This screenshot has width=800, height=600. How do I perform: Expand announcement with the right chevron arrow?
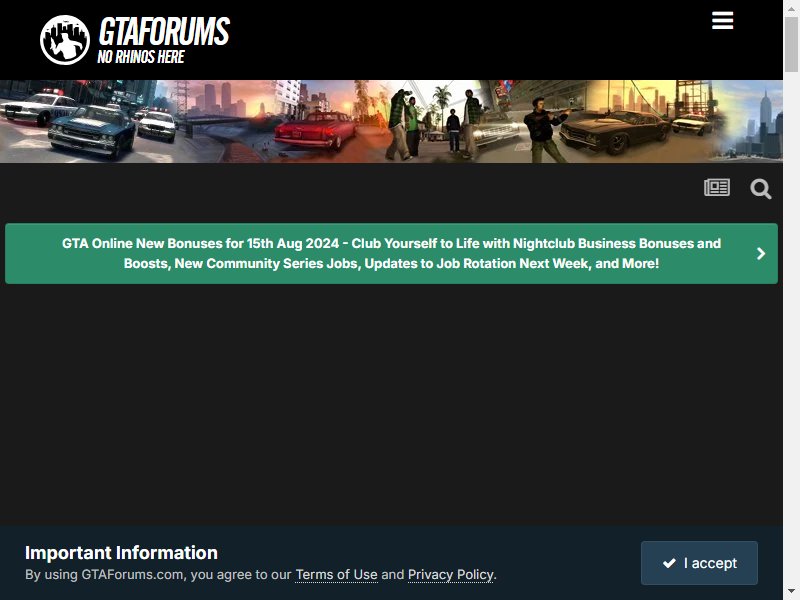click(761, 254)
